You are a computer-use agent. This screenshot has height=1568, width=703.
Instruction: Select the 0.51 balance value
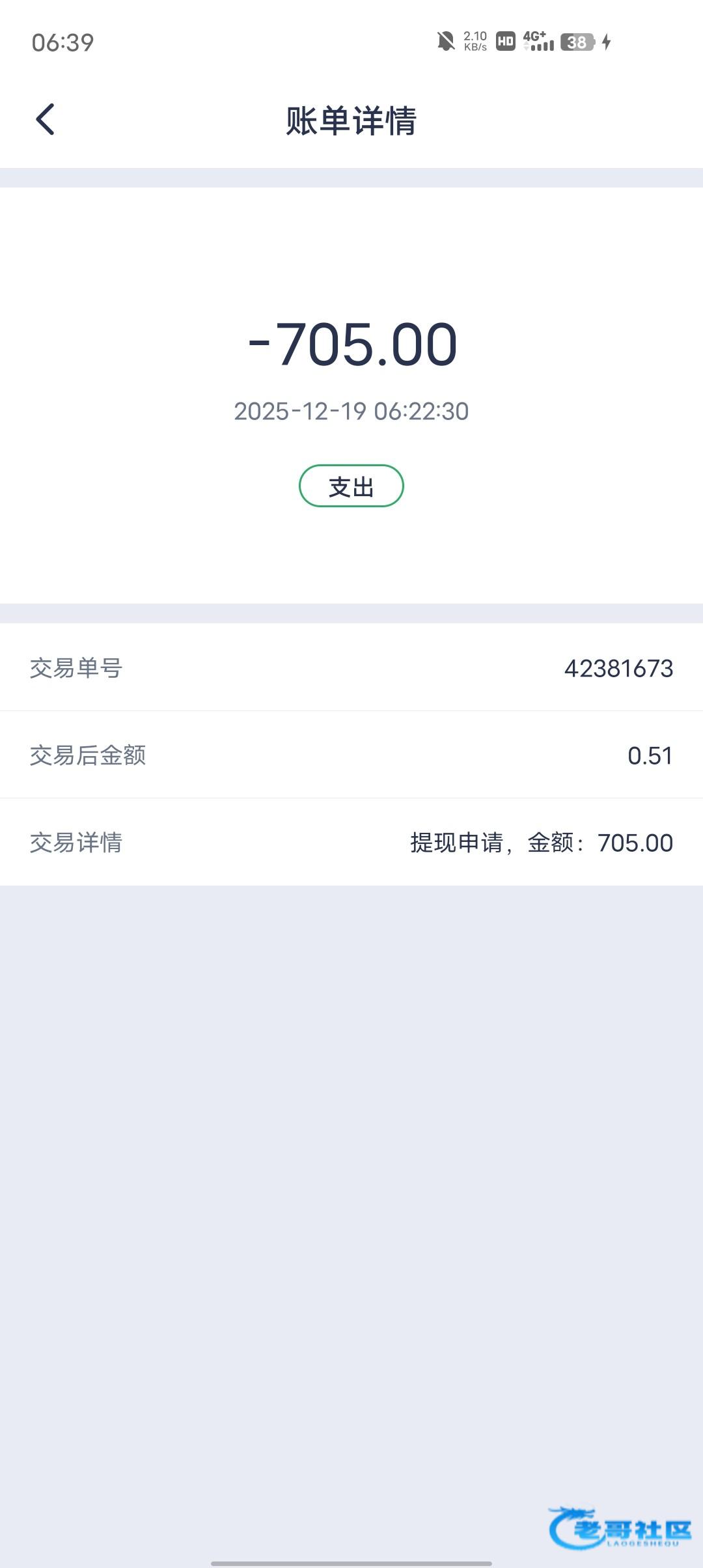point(650,756)
